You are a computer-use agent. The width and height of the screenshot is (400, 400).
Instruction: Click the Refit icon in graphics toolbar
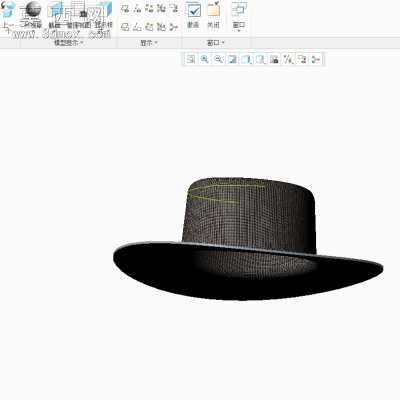(191, 60)
